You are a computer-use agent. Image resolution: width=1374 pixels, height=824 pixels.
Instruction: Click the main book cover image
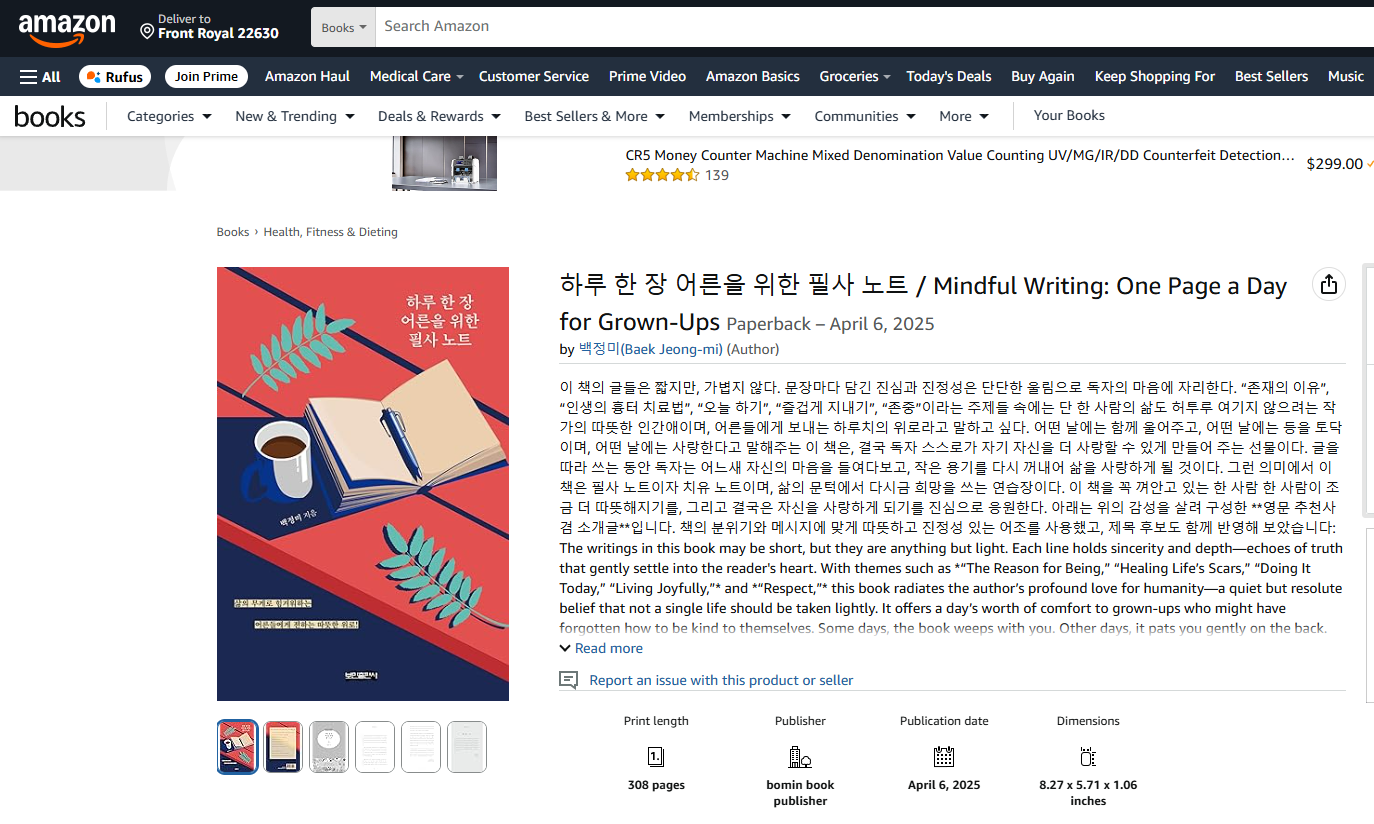(x=363, y=484)
